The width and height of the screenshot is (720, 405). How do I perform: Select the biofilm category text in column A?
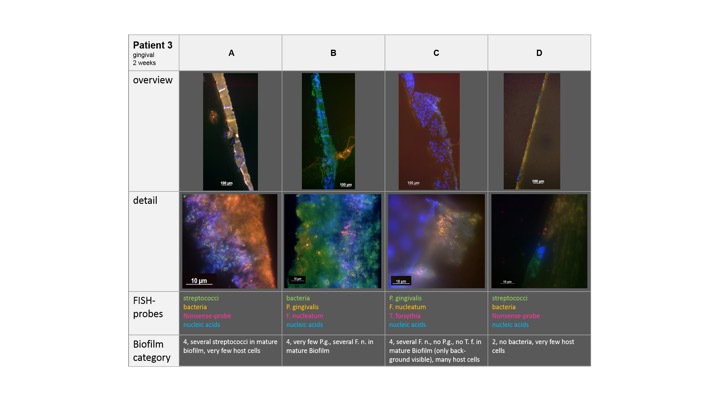pyautogui.click(x=230, y=346)
